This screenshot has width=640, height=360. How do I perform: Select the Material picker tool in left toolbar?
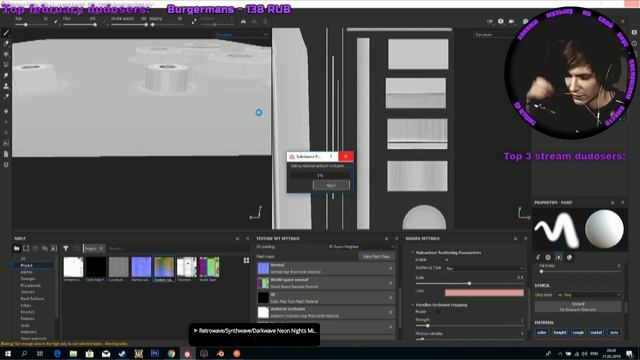6,97
